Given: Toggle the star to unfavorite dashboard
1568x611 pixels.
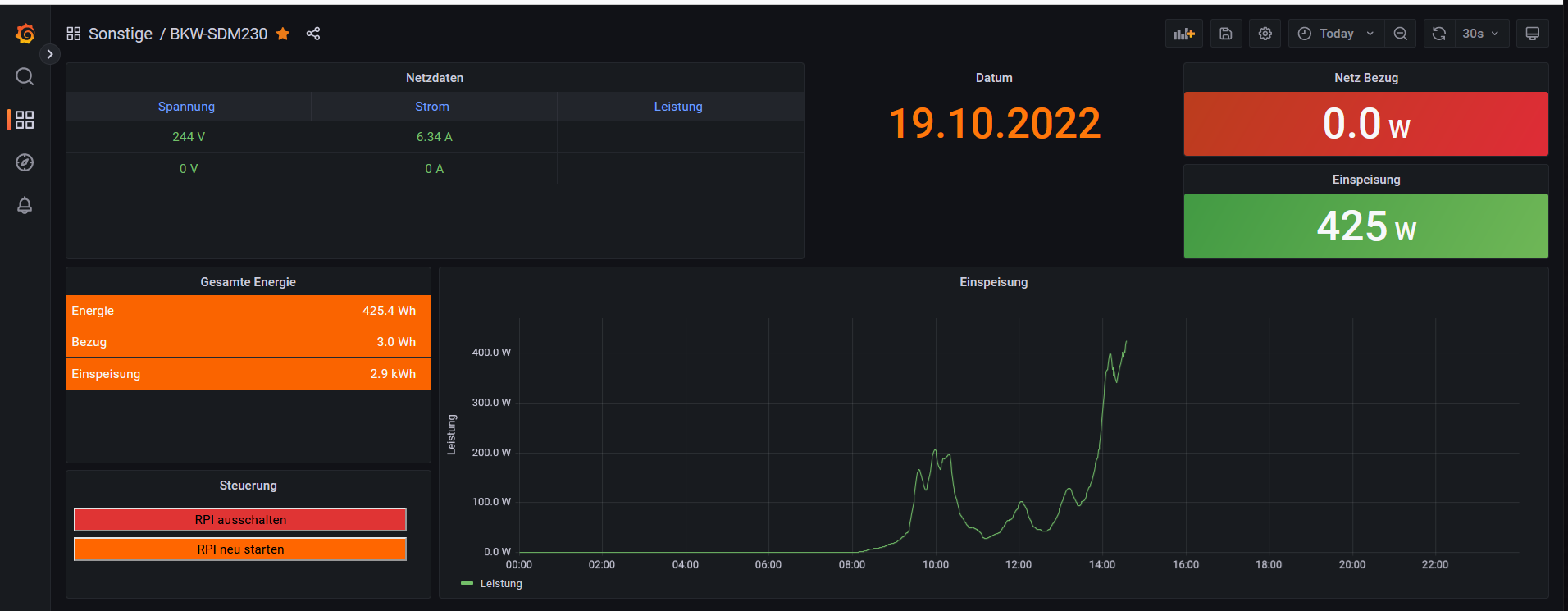Looking at the screenshot, I should [283, 34].
